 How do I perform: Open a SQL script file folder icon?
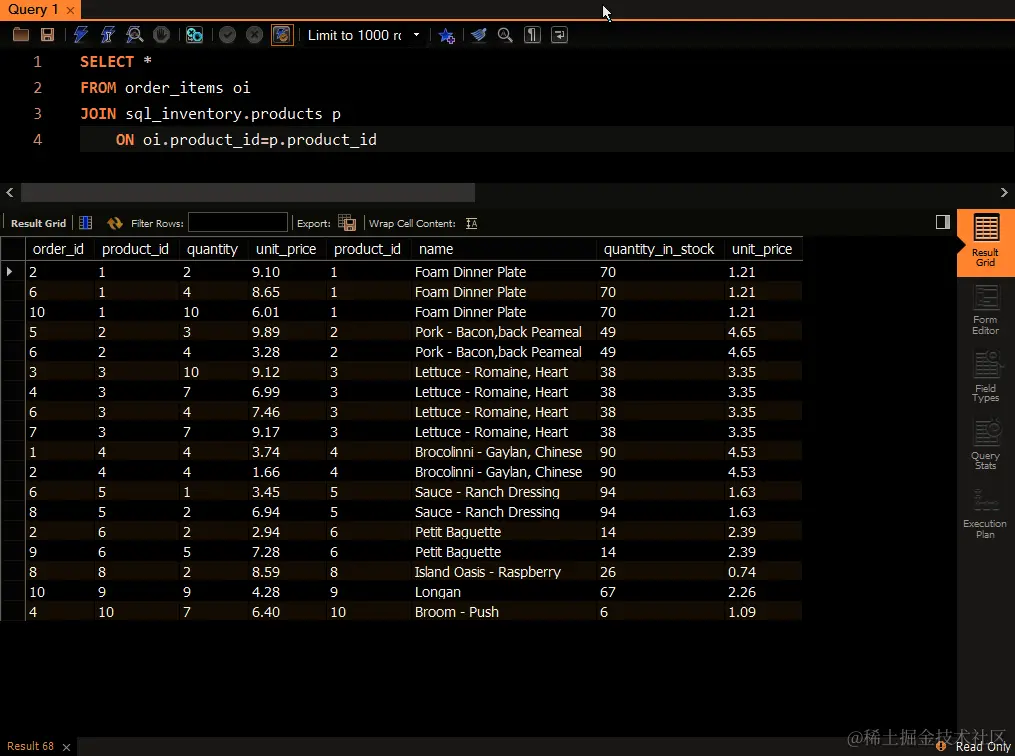[21, 35]
